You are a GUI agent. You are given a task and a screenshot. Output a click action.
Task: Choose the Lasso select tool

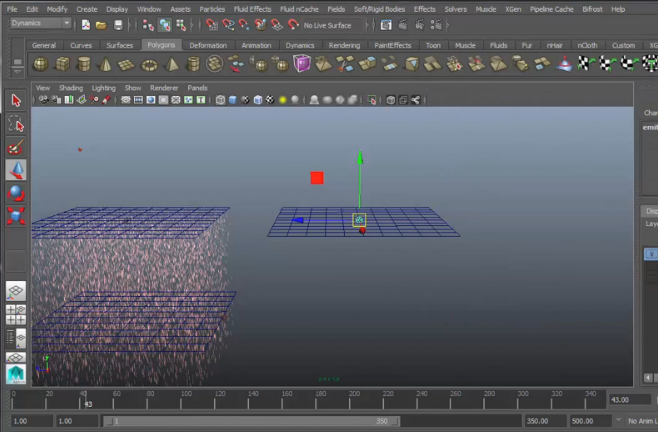pyautogui.click(x=16, y=124)
